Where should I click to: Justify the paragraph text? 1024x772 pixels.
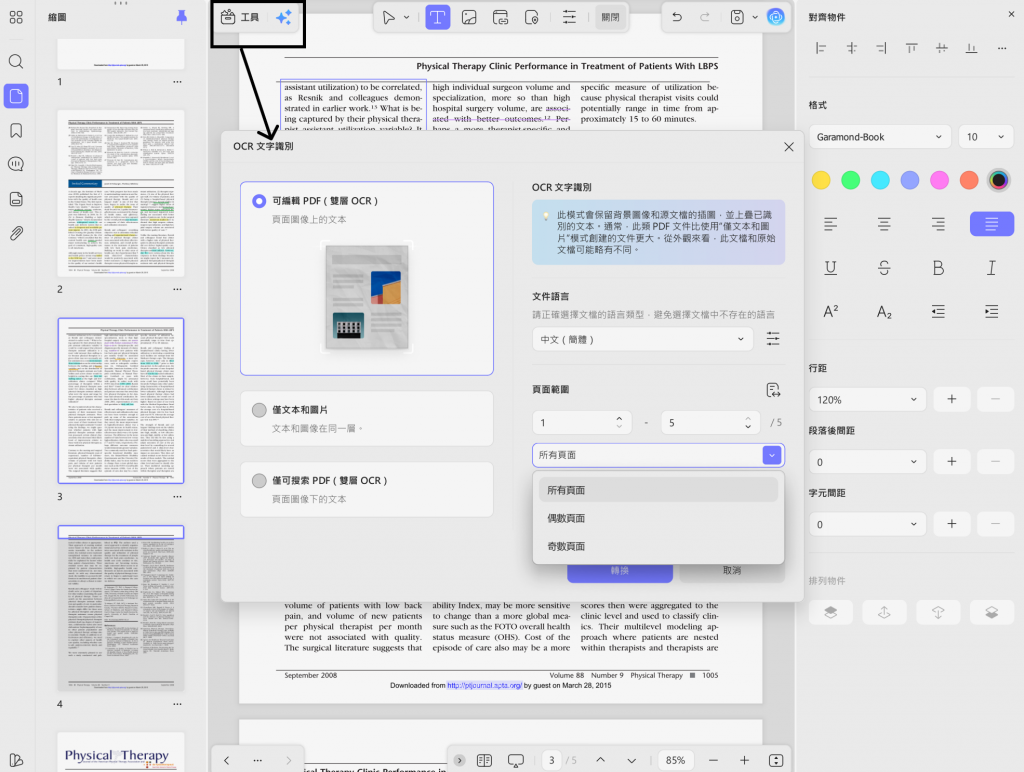pos(991,224)
